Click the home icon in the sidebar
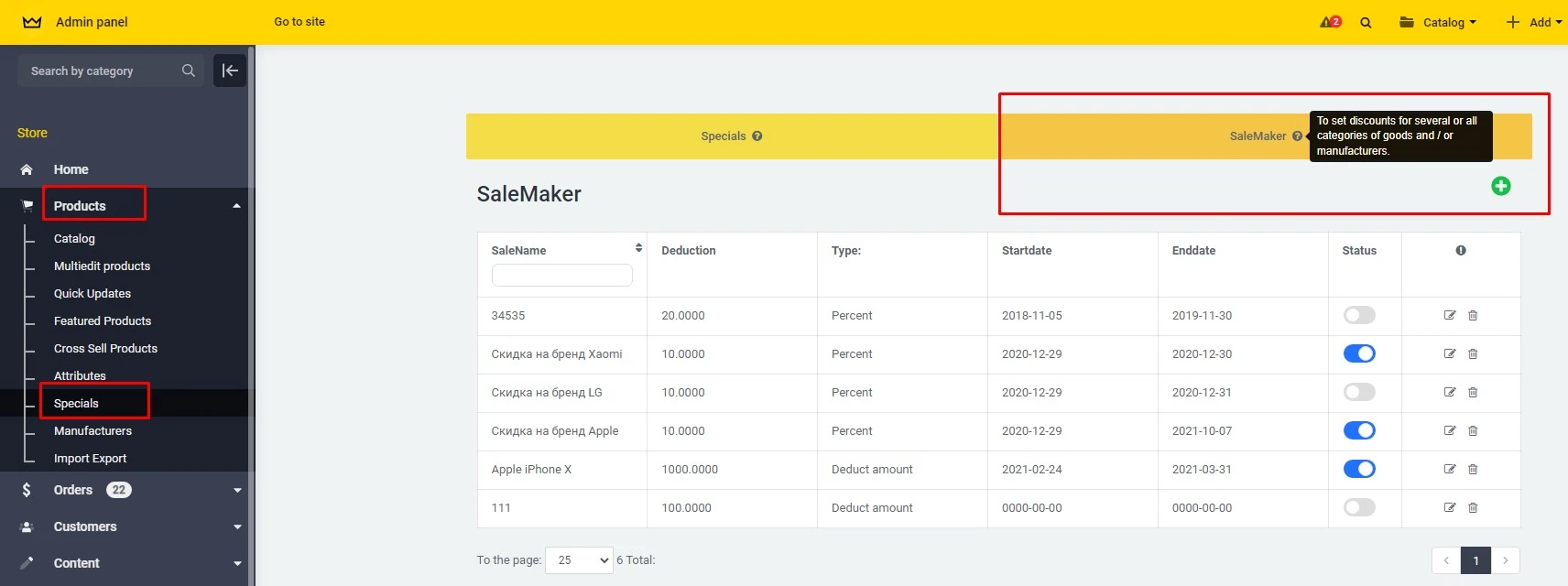1568x586 pixels. (27, 169)
